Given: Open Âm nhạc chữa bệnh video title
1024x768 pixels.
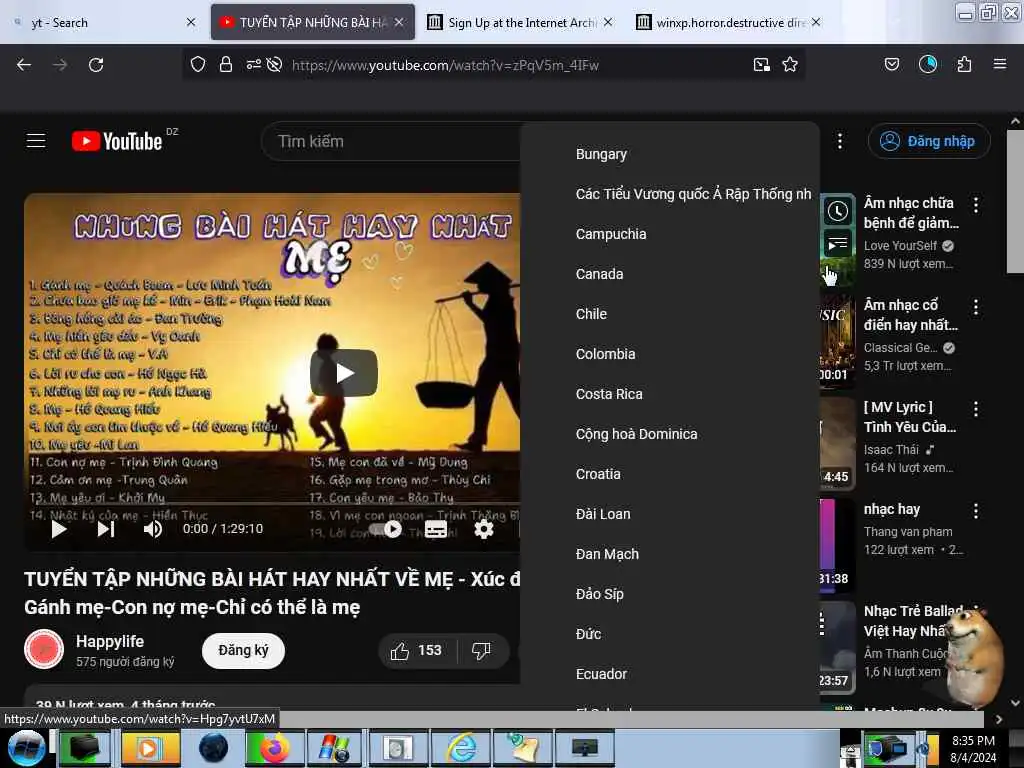Looking at the screenshot, I should coord(910,213).
